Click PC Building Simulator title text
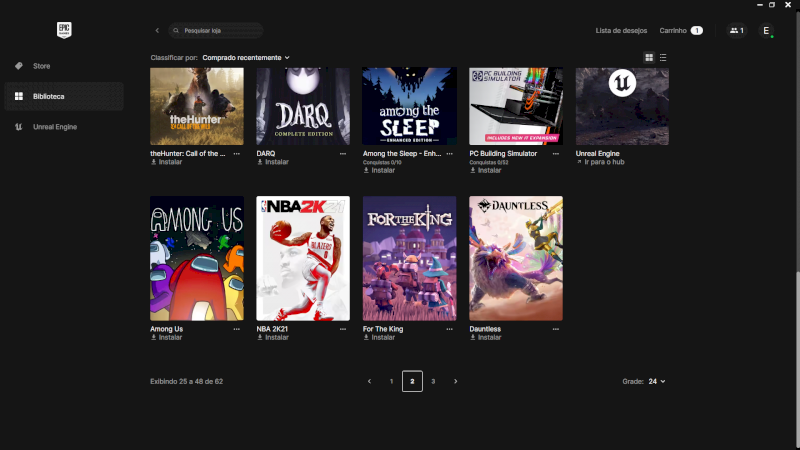Screen dimensions: 800x450 (x=503, y=154)
